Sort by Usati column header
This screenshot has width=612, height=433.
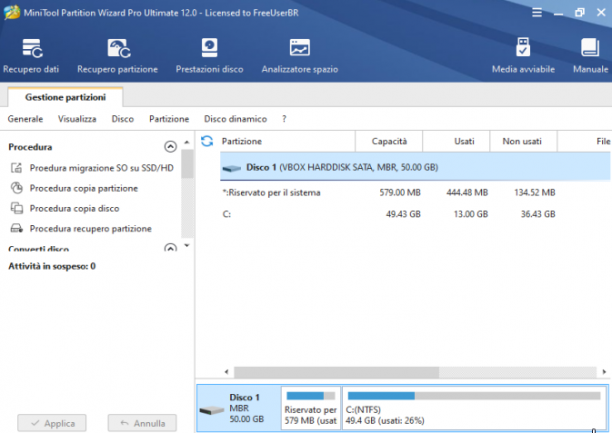(456, 141)
